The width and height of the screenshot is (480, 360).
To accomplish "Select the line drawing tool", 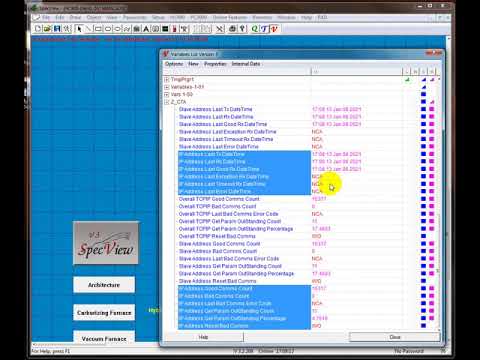I will pyautogui.click(x=88, y=29).
